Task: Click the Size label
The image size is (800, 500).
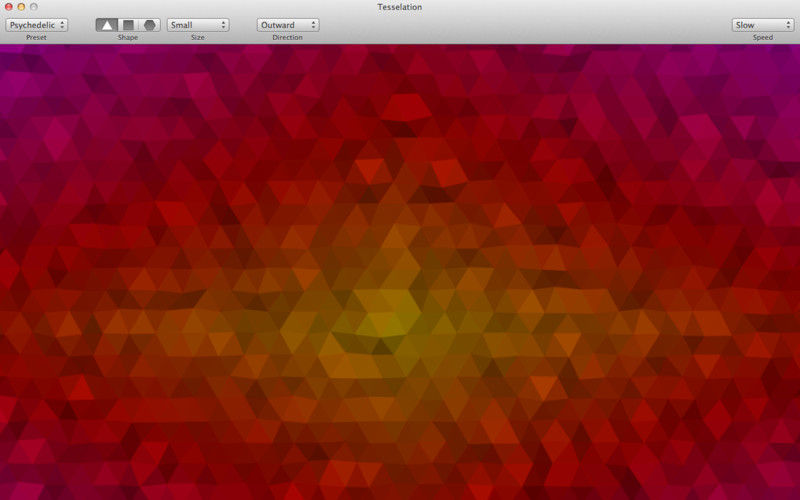Action: coord(198,38)
